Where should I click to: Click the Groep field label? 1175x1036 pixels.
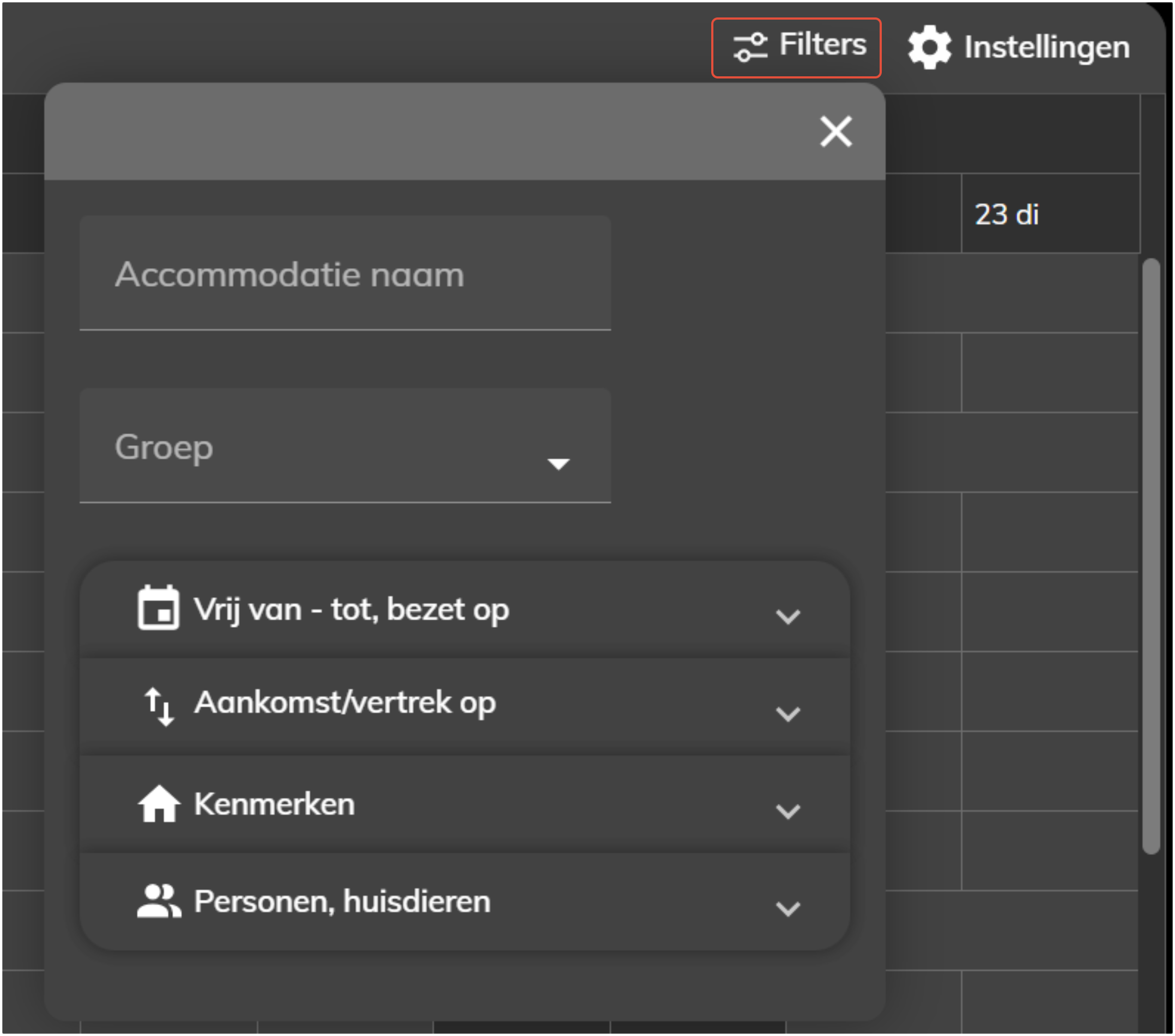pyautogui.click(x=164, y=447)
